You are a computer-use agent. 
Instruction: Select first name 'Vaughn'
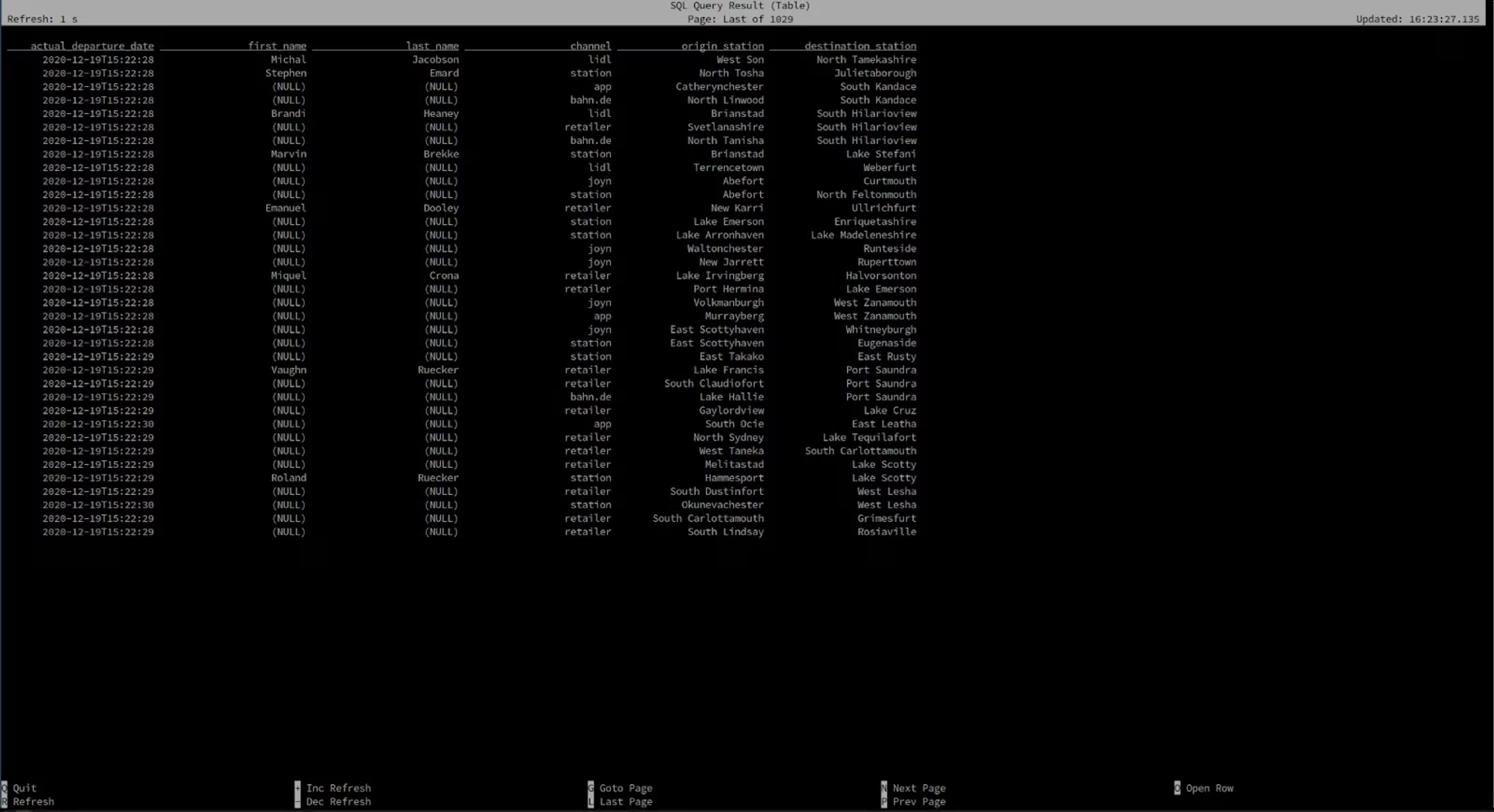click(x=288, y=370)
